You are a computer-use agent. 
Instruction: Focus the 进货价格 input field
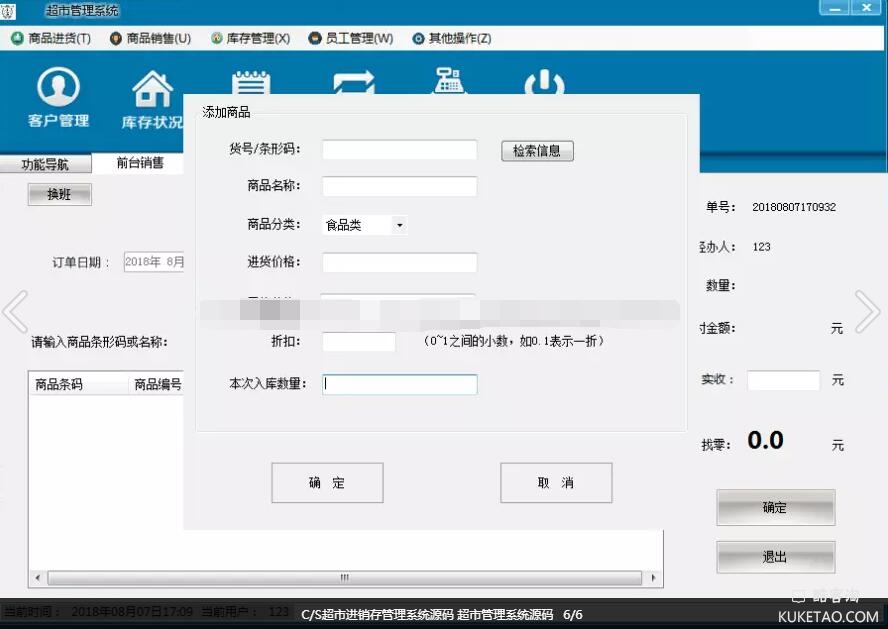click(x=399, y=262)
